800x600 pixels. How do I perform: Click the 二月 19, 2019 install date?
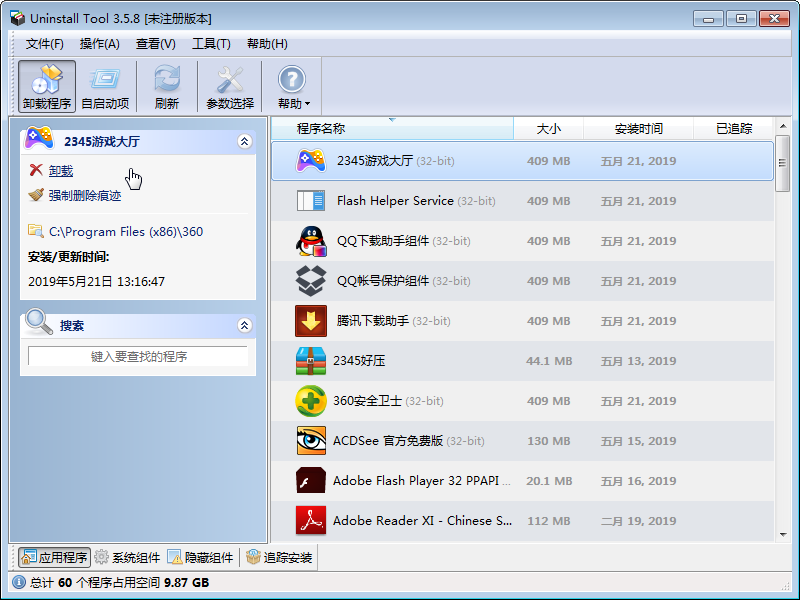(638, 521)
